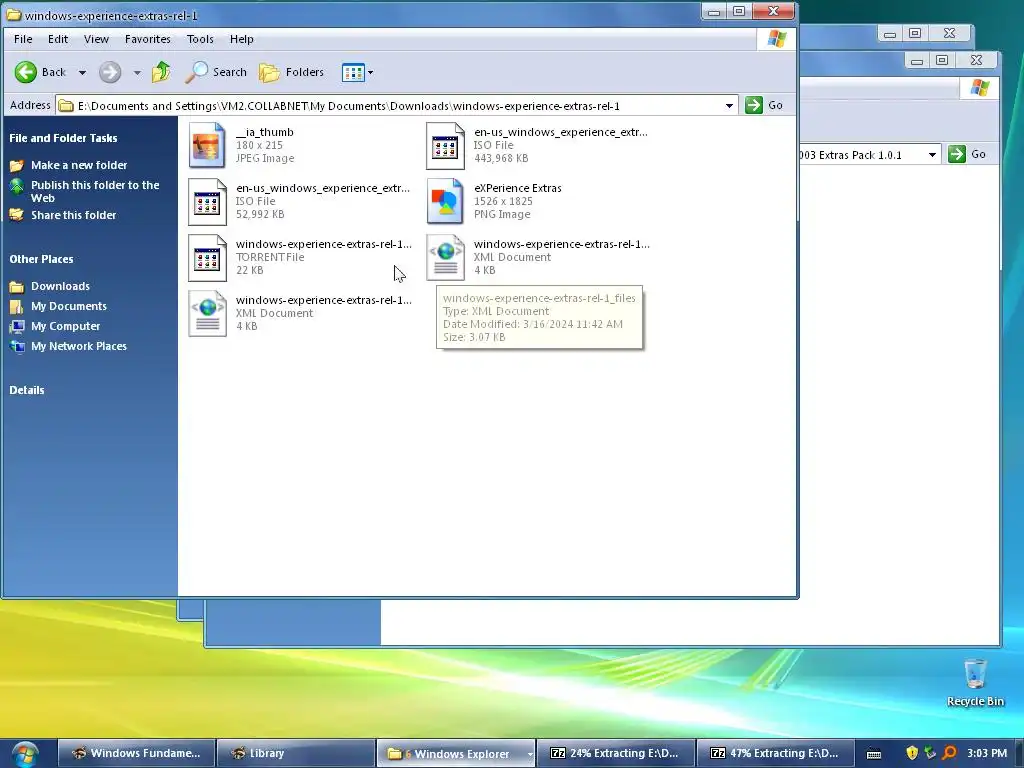Expand the address bar dropdown arrow
This screenshot has width=1024, height=768.
pyautogui.click(x=729, y=106)
